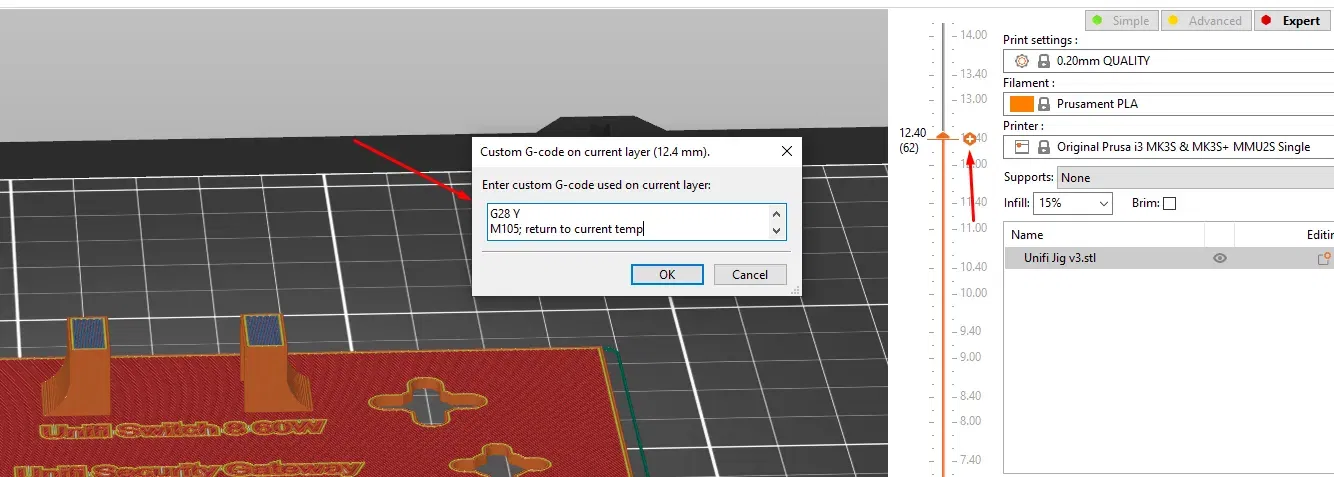The image size is (1334, 477).
Task: Open the print settings preset dropdown
Action: pyautogui.click(x=1168, y=61)
